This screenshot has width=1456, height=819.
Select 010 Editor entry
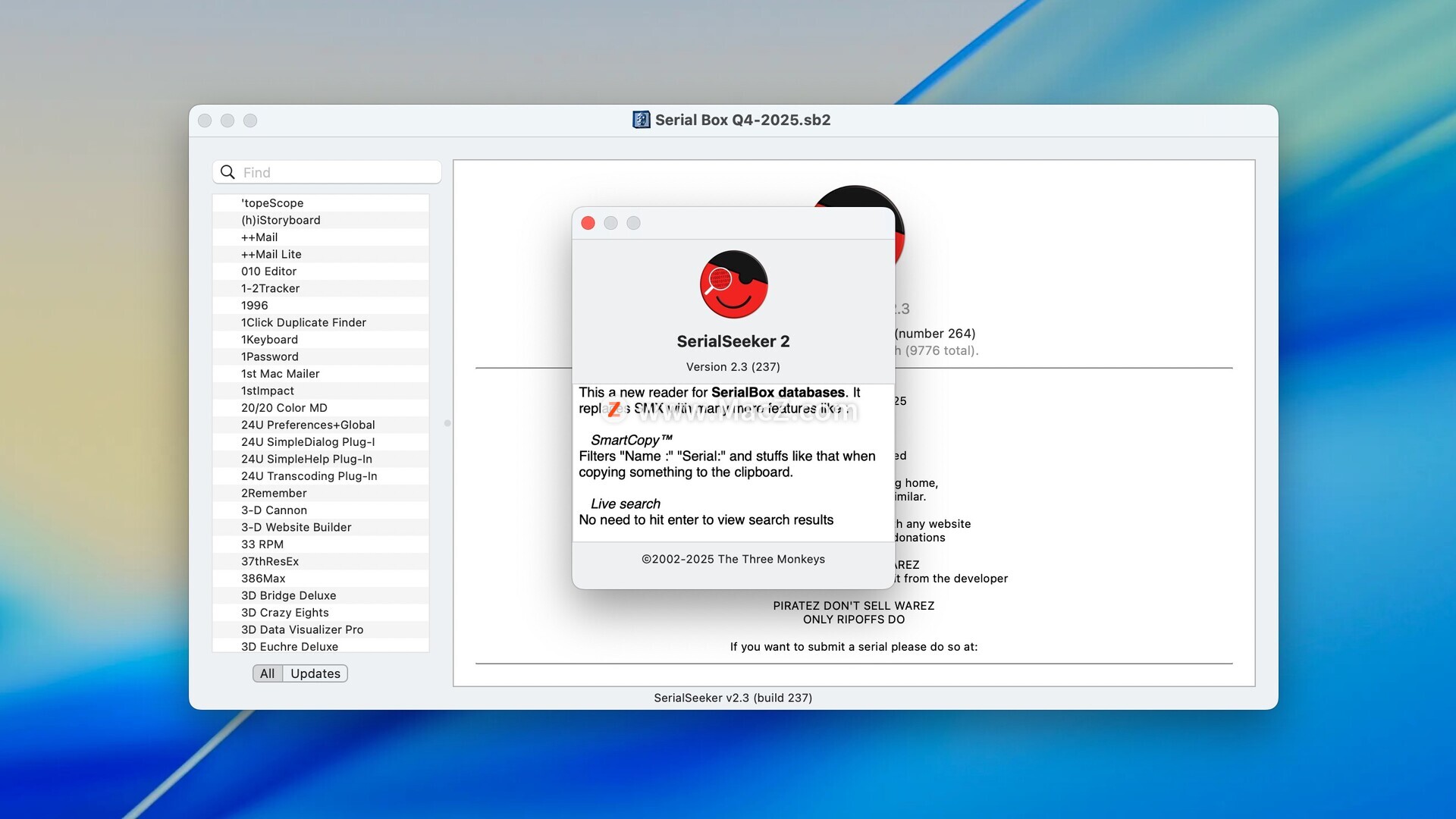coord(268,271)
